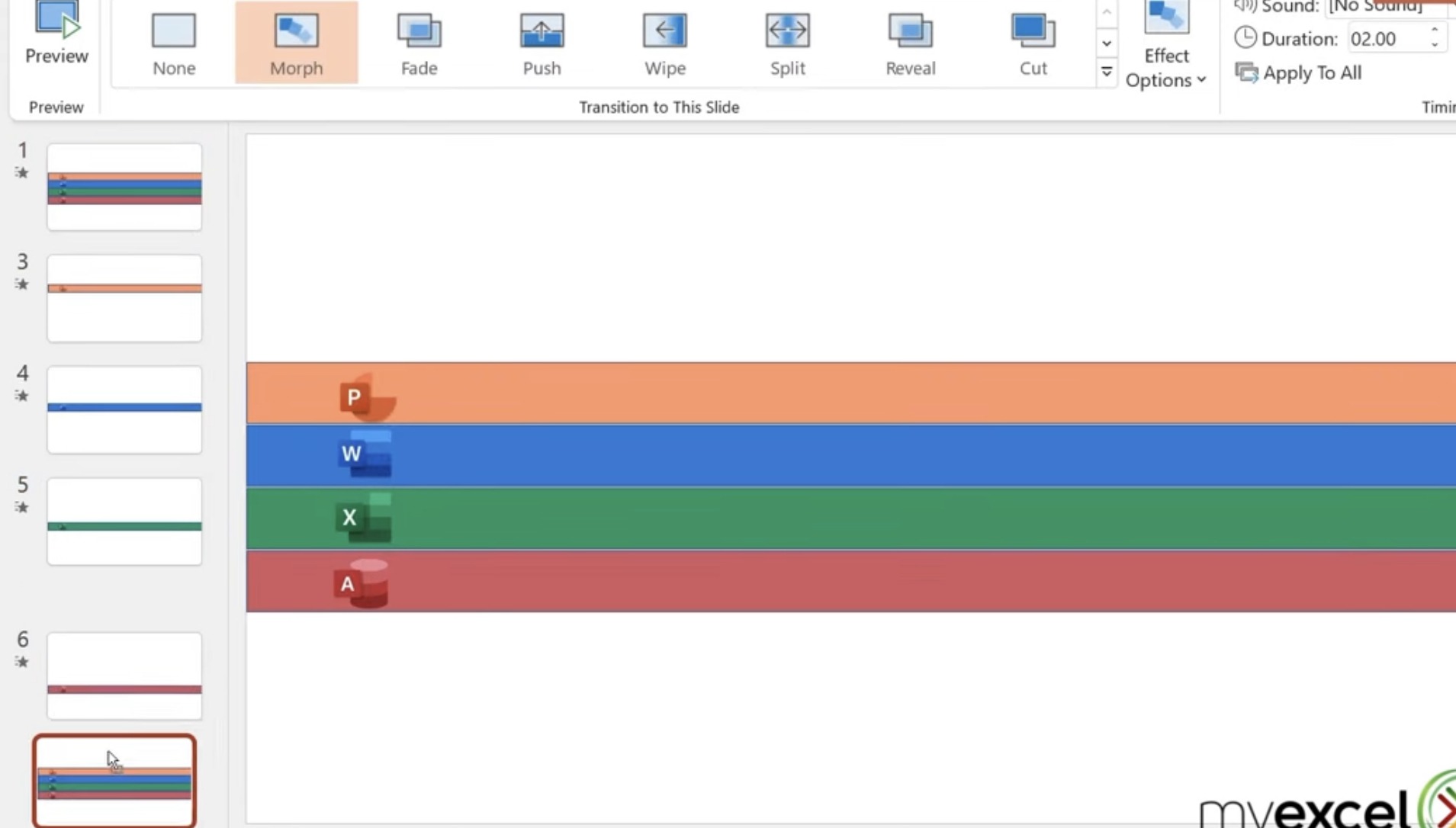The image size is (1456, 828).
Task: Click transition star under slide 6
Action: tap(22, 662)
